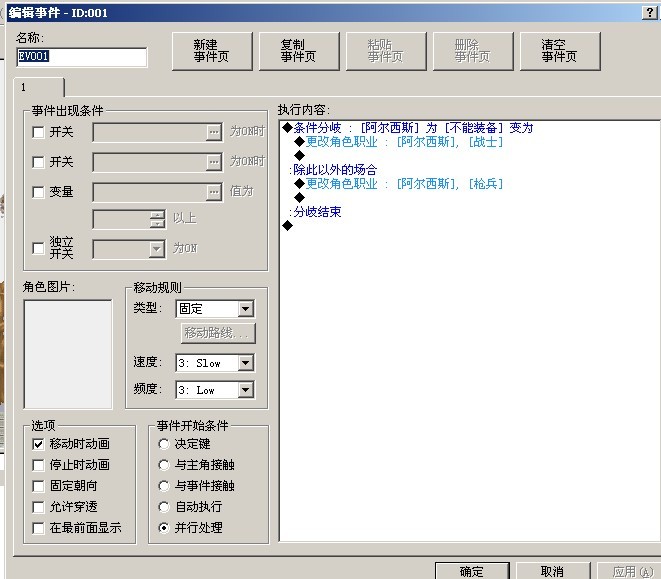661x579 pixels.
Task: Select the 决定键 trigger radio button
Action: point(164,444)
